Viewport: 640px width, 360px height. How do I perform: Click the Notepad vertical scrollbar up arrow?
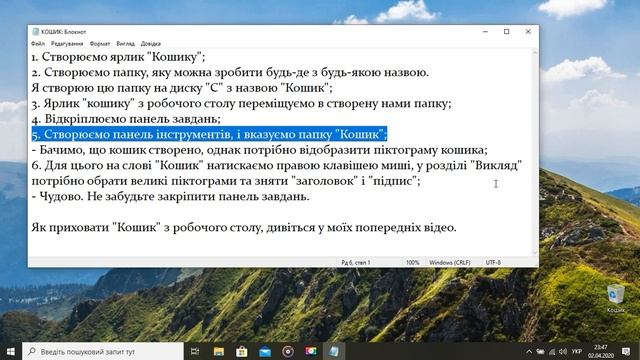535,52
